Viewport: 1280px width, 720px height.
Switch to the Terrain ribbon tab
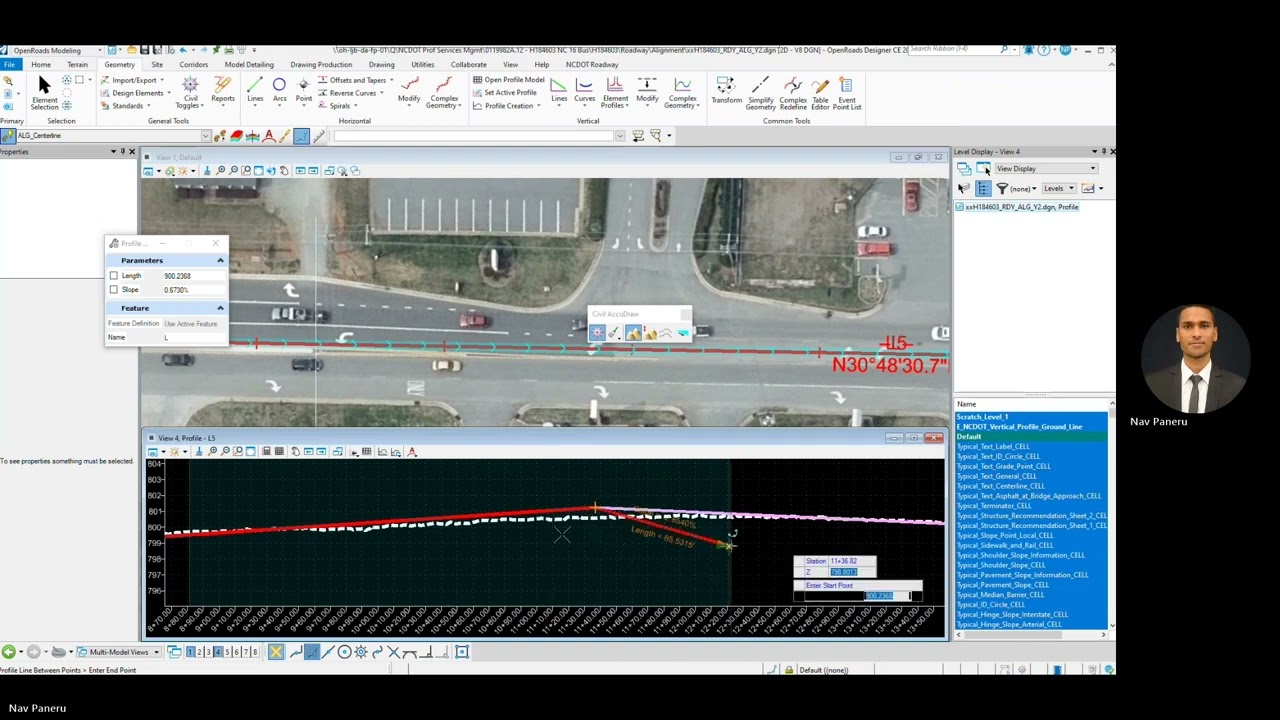pyautogui.click(x=77, y=65)
